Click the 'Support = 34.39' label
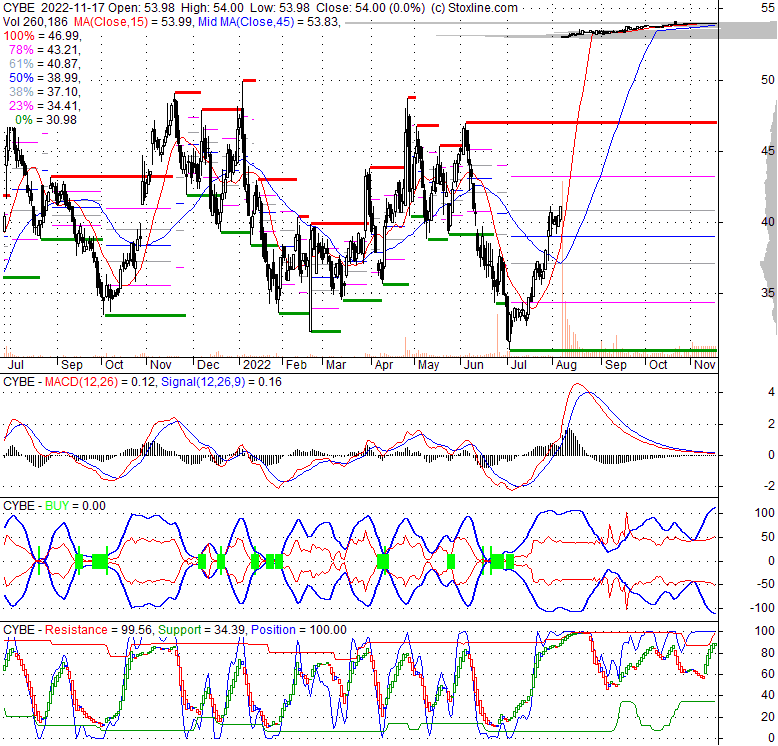The height and width of the screenshot is (746, 778). [x=201, y=630]
